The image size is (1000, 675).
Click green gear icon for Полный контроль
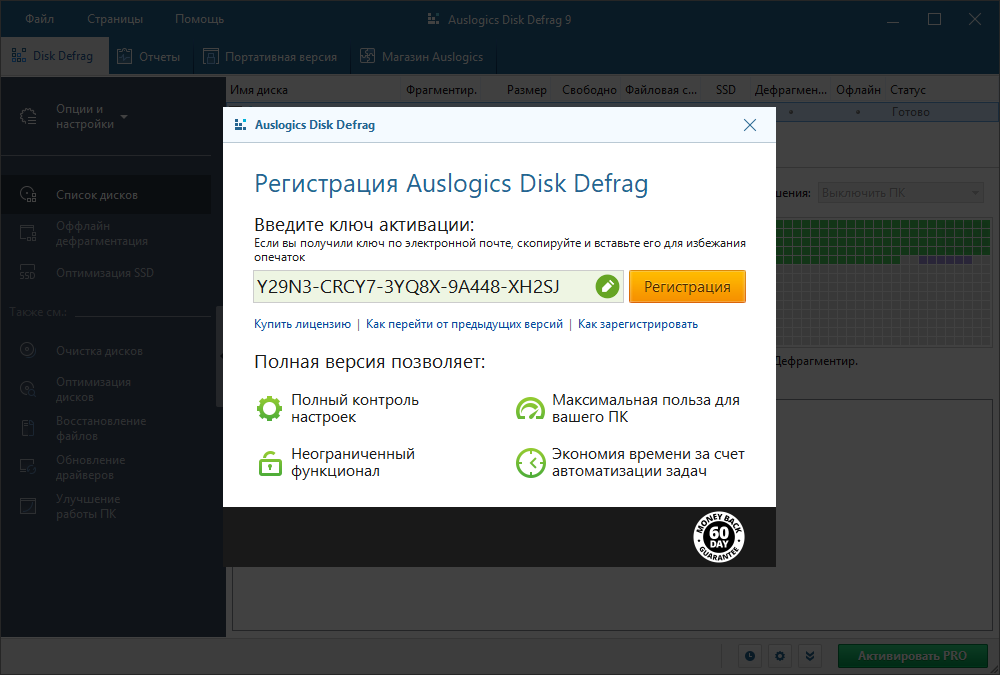pyautogui.click(x=269, y=408)
